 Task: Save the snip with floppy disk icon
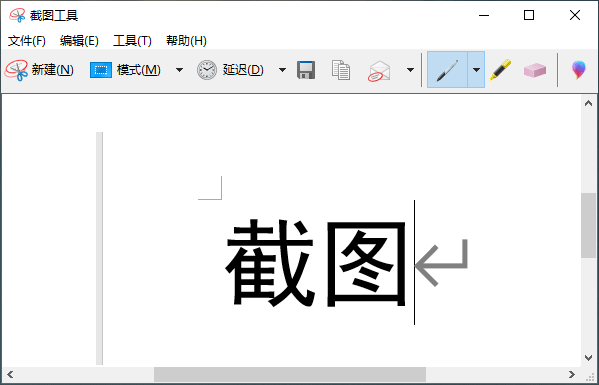pyautogui.click(x=306, y=70)
